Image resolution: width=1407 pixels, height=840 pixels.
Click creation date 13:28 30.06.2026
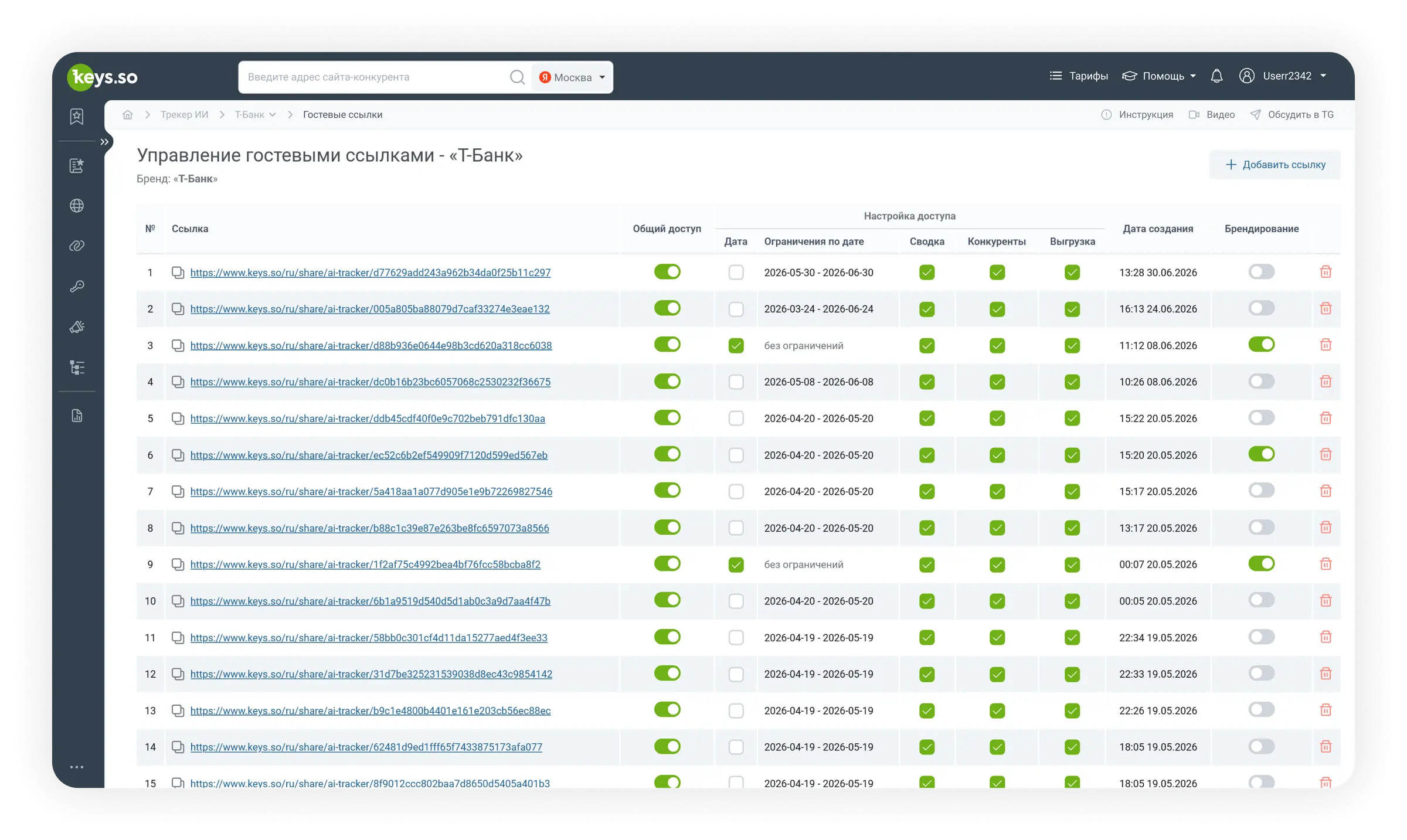pyautogui.click(x=1158, y=273)
